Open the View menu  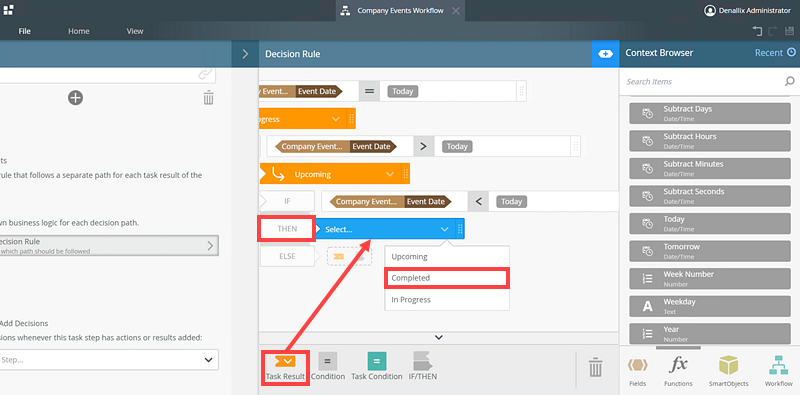pyautogui.click(x=135, y=31)
